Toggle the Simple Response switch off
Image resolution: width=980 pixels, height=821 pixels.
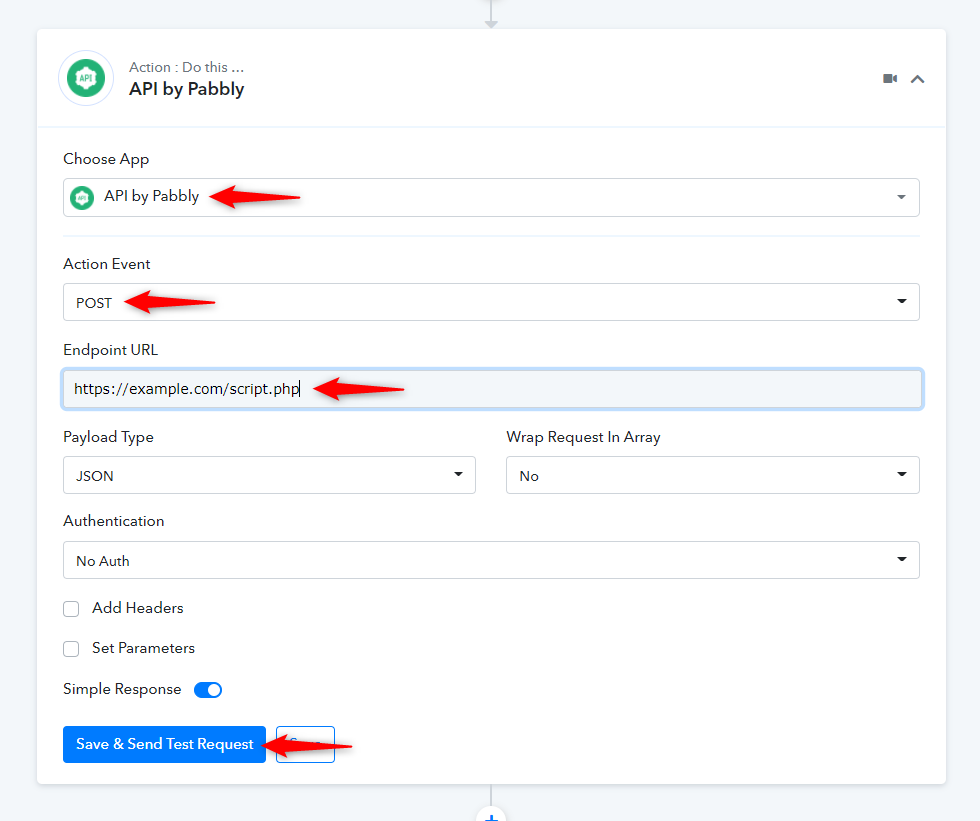208,690
